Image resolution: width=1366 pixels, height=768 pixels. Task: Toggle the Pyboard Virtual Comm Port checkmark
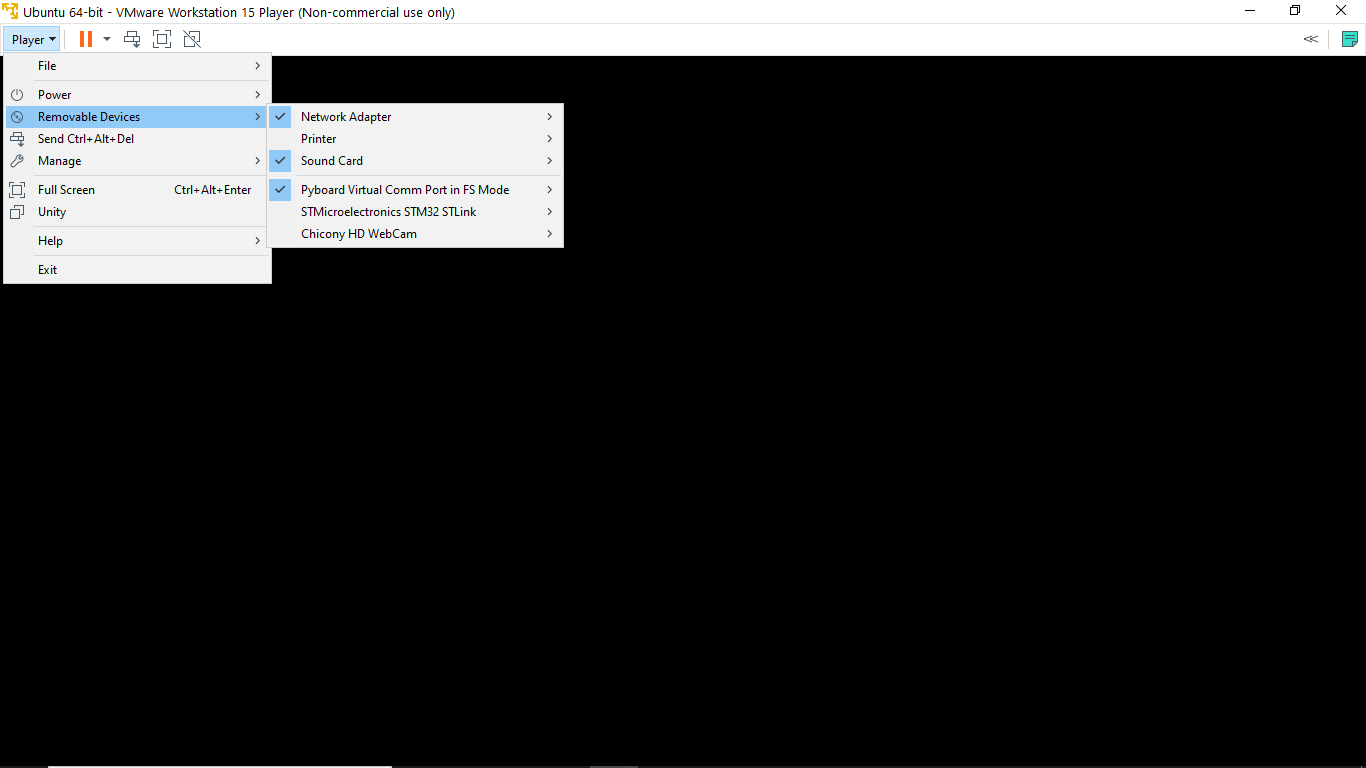281,190
